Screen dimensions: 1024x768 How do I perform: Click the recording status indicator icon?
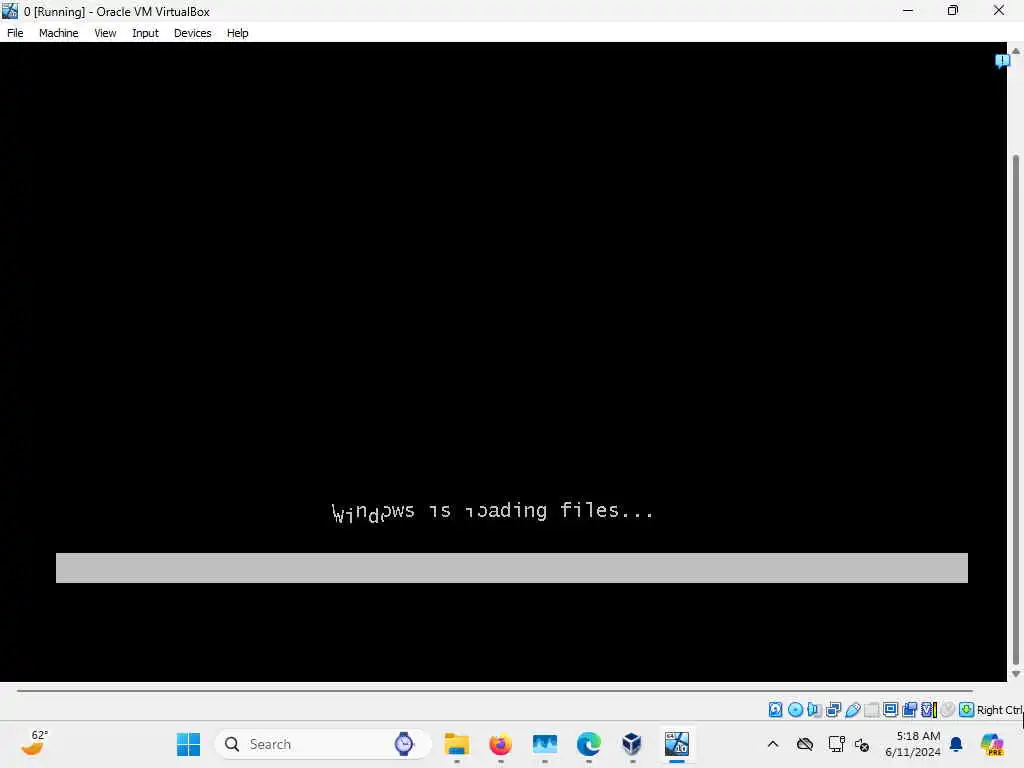909,709
